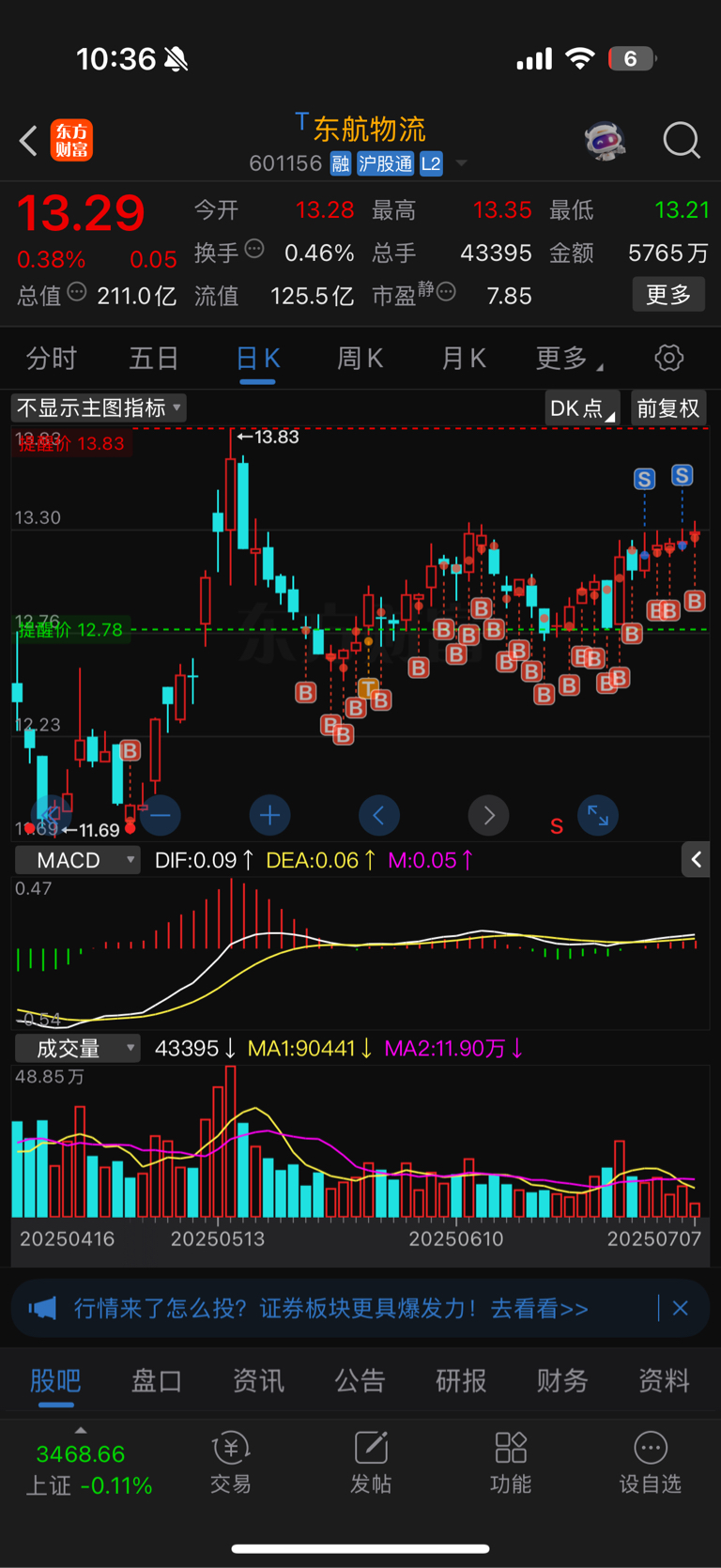721x1568 pixels.
Task: Show info for 市盈 ratio icon
Action: pos(446,292)
